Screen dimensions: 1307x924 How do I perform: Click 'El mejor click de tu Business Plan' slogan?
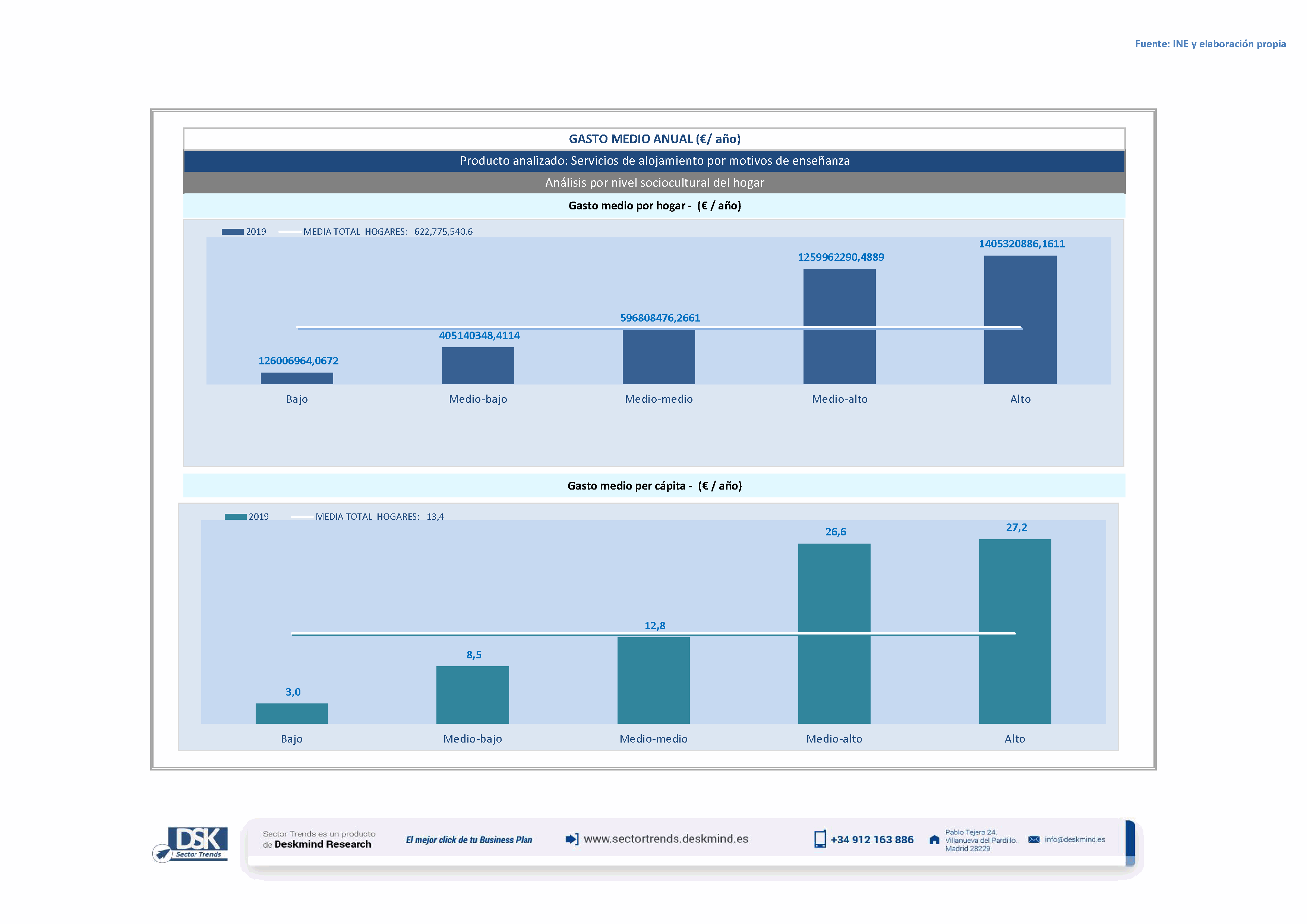click(468, 840)
